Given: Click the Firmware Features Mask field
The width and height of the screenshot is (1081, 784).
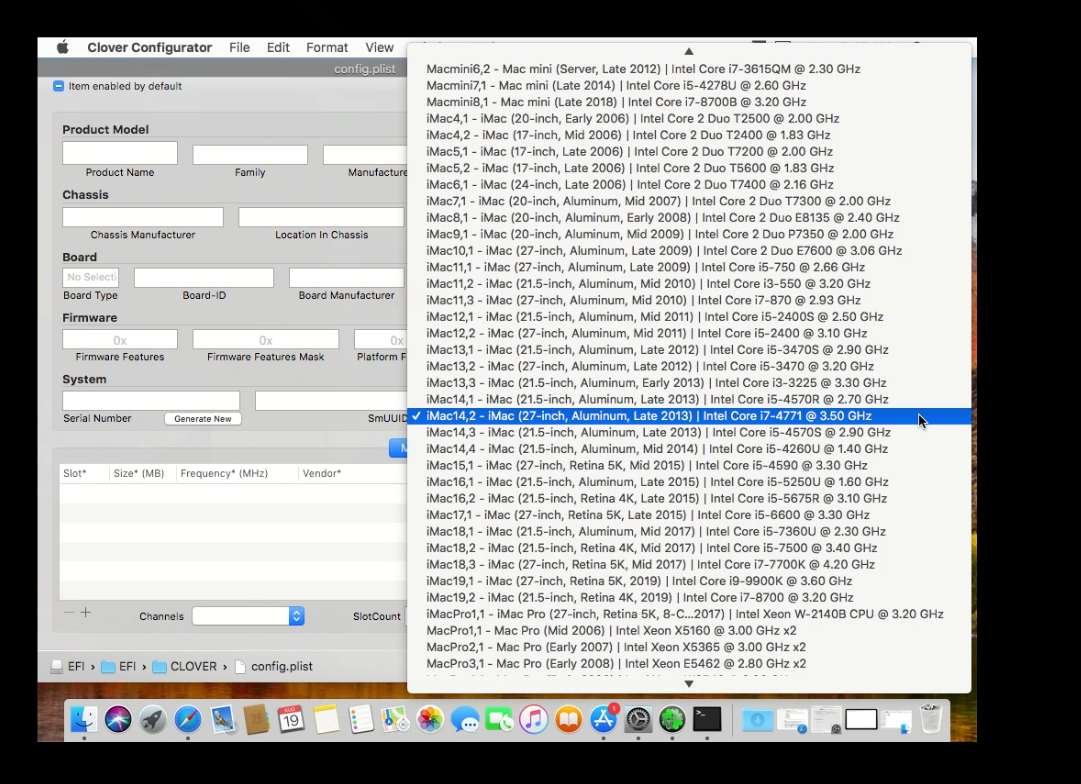Looking at the screenshot, I should (265, 339).
